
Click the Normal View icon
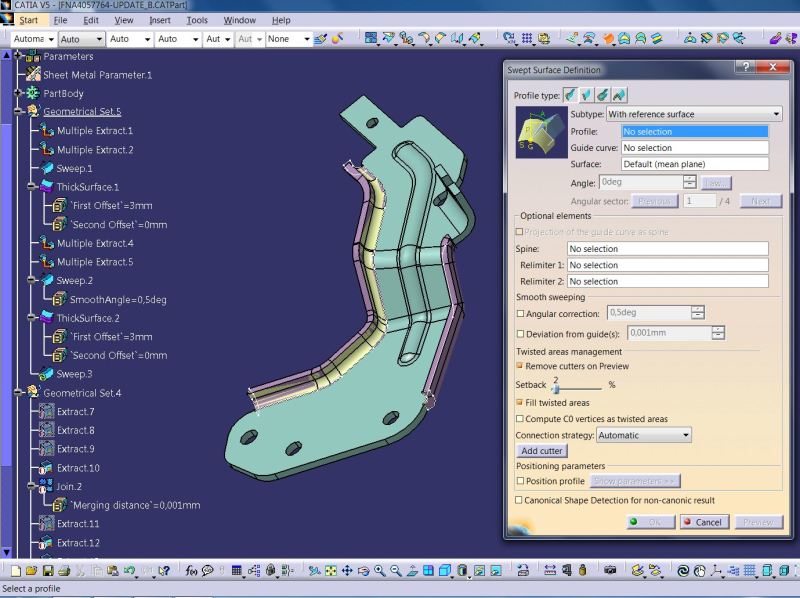click(x=412, y=570)
